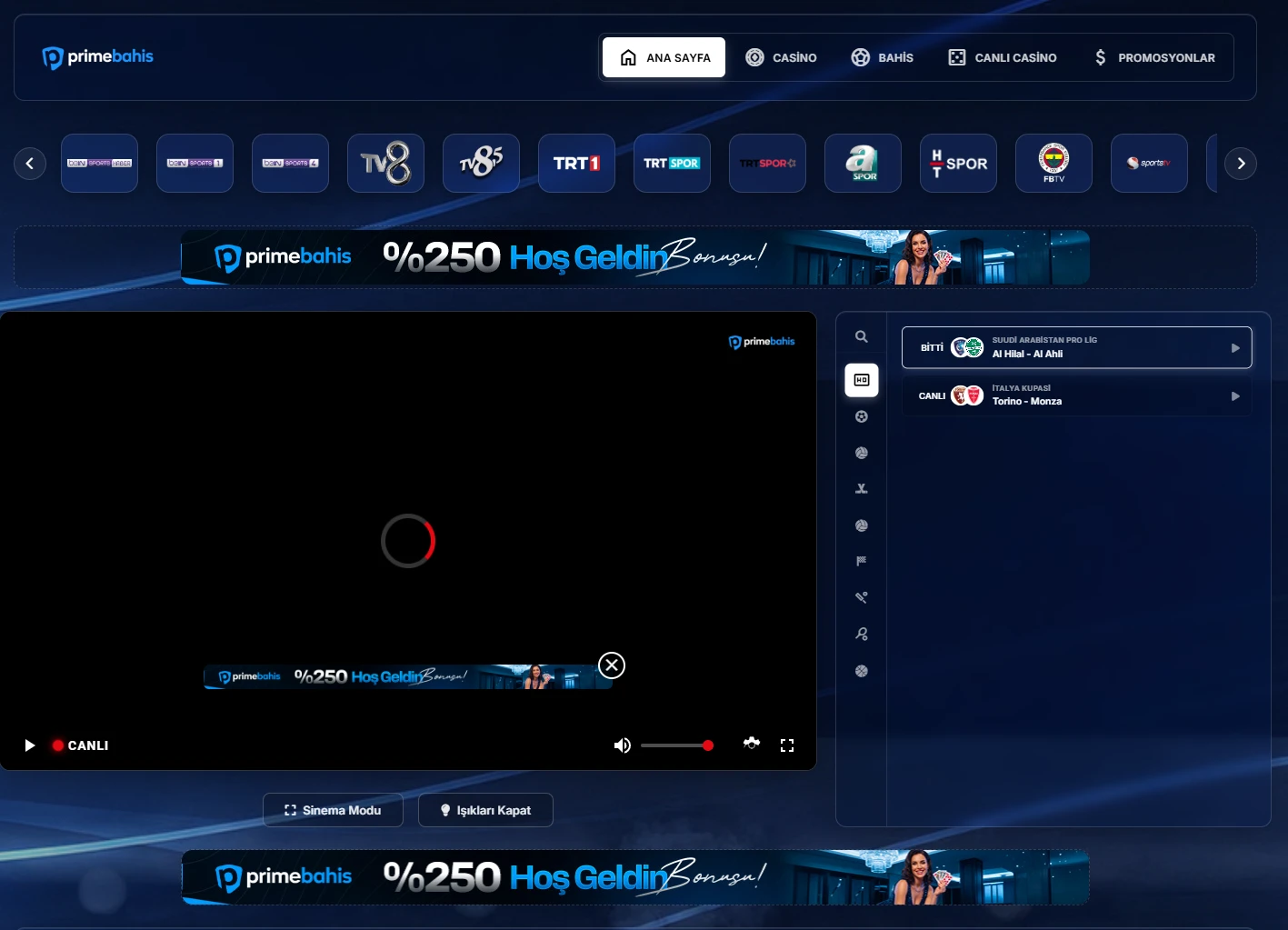Show previous channels with the left carousel arrow
This screenshot has width=1288, height=930.
point(30,164)
